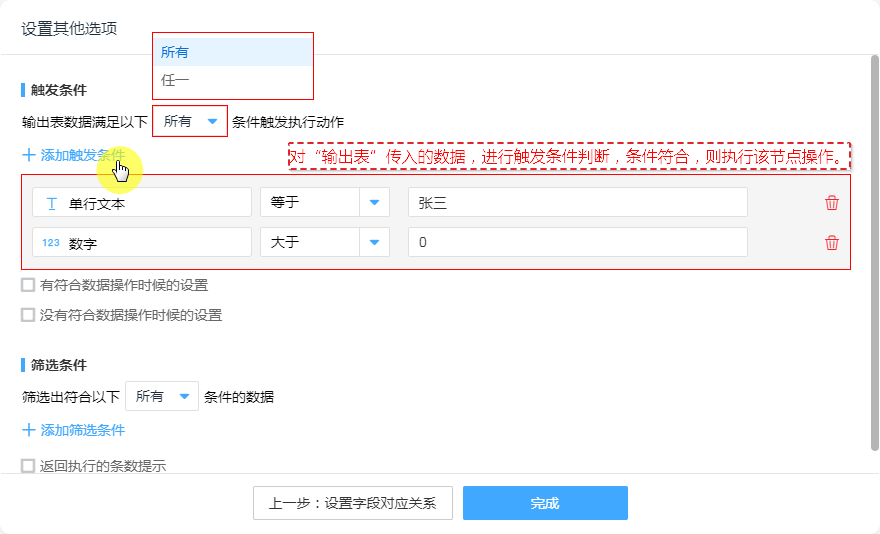The height and width of the screenshot is (534, 880).
Task: Click the 添加筛选条件 link
Action: tap(82, 431)
